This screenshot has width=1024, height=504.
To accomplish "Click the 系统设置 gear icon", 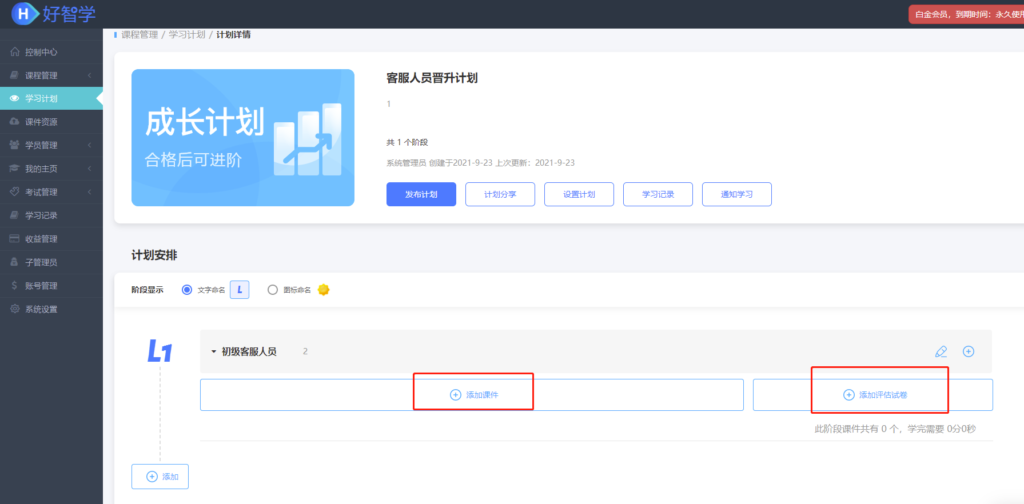I will click(14, 309).
